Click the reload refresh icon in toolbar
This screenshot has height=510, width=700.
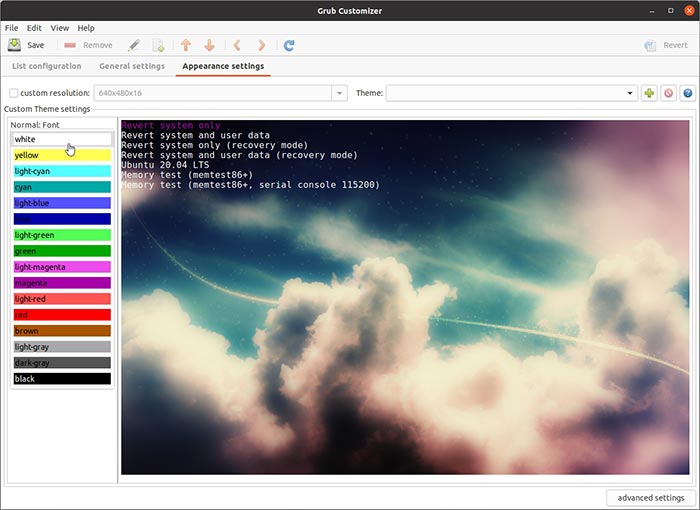tap(289, 45)
